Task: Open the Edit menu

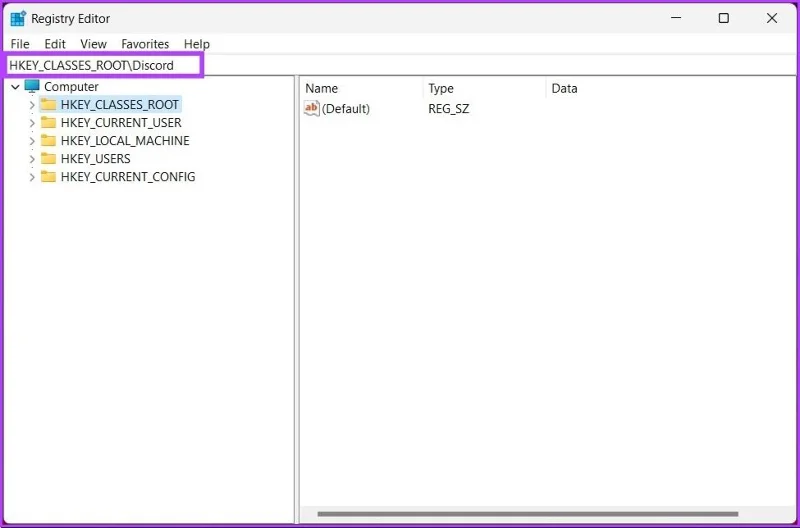Action: tap(55, 44)
